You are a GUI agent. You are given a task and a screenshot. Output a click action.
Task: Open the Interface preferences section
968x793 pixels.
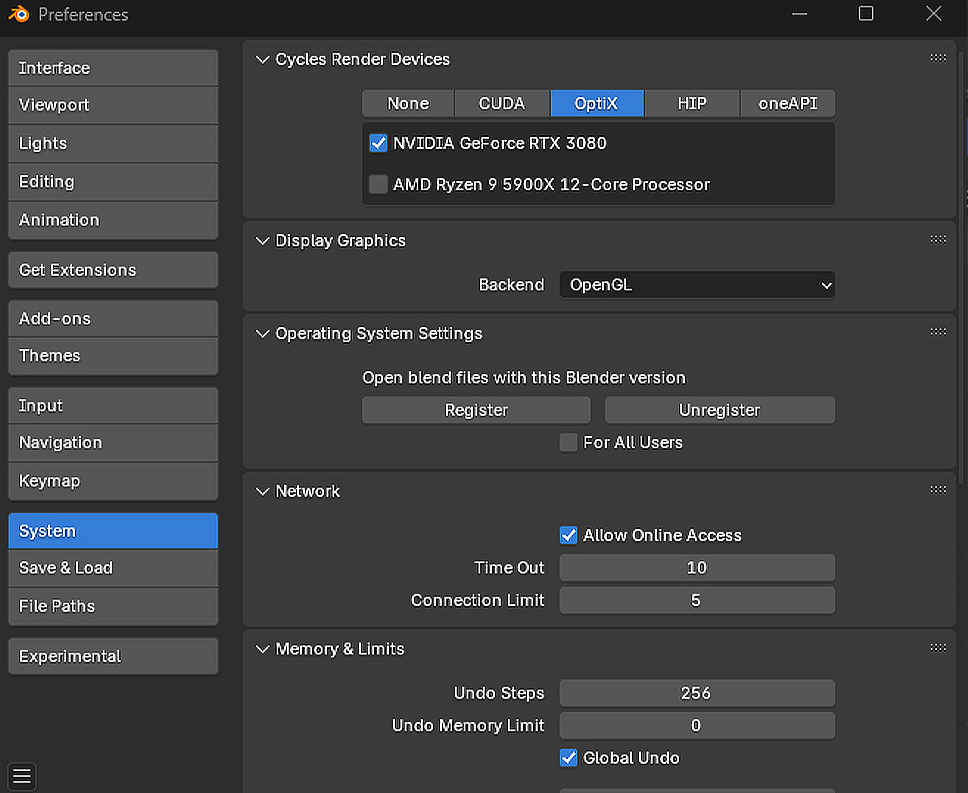pyautogui.click(x=113, y=68)
